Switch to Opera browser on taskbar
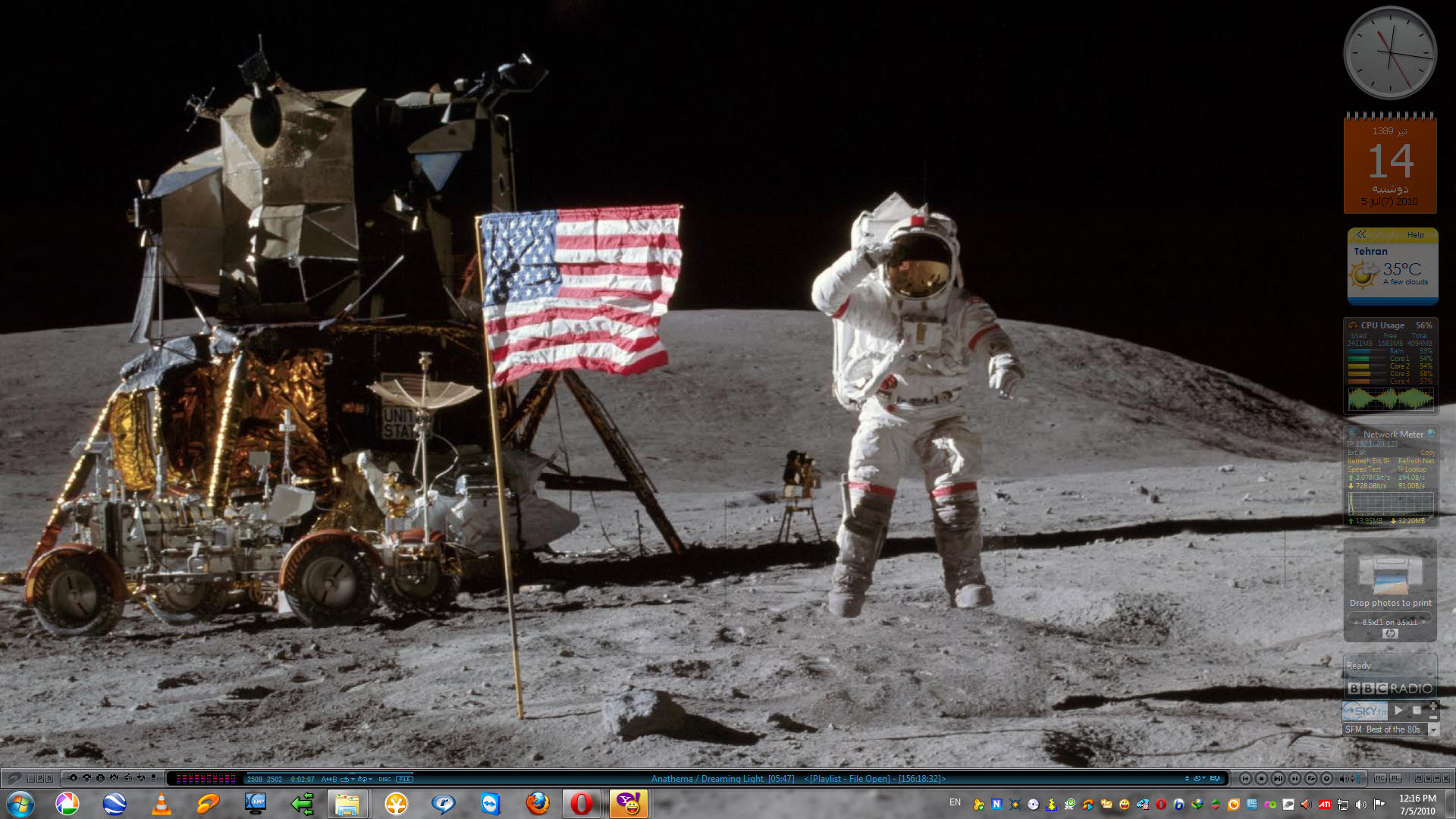Image resolution: width=1456 pixels, height=819 pixels. click(x=582, y=804)
